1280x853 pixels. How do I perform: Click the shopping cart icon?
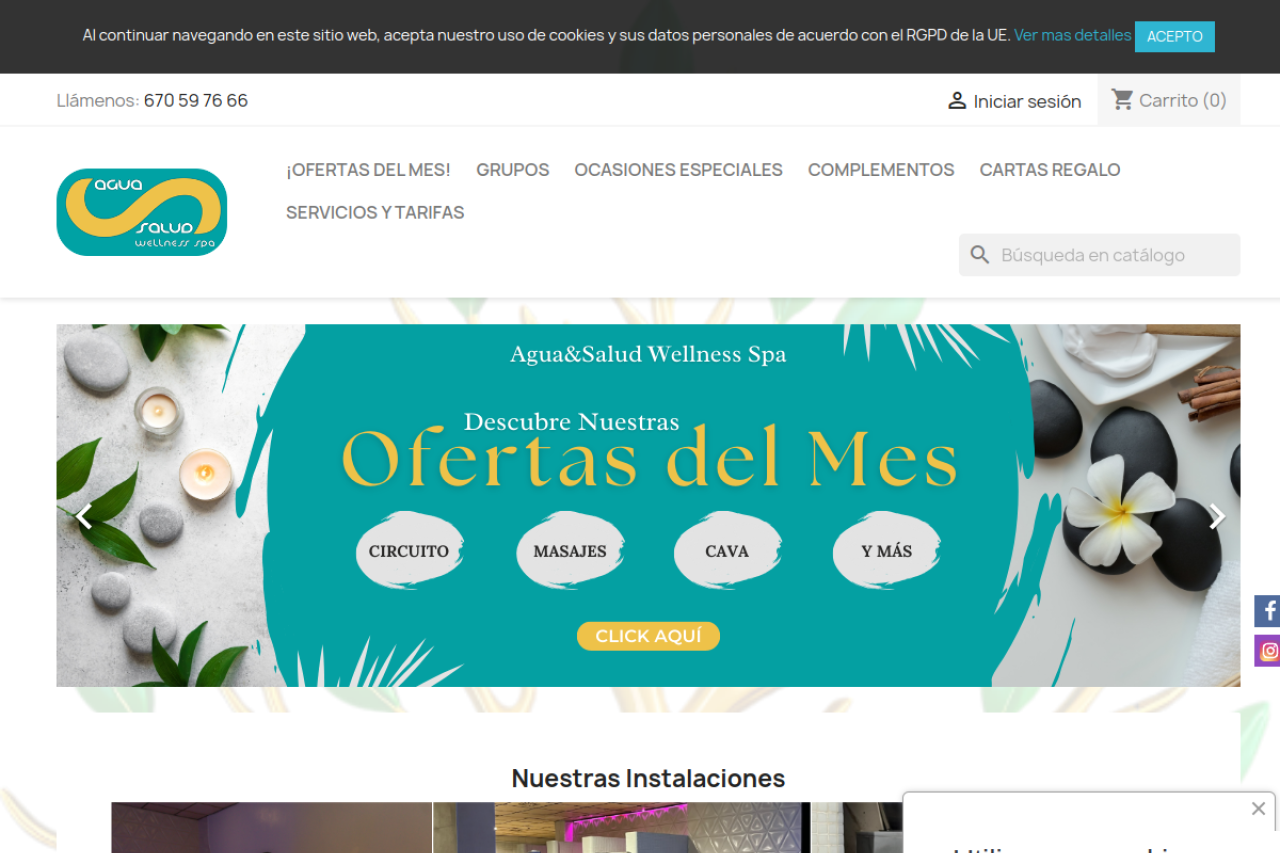[1122, 100]
